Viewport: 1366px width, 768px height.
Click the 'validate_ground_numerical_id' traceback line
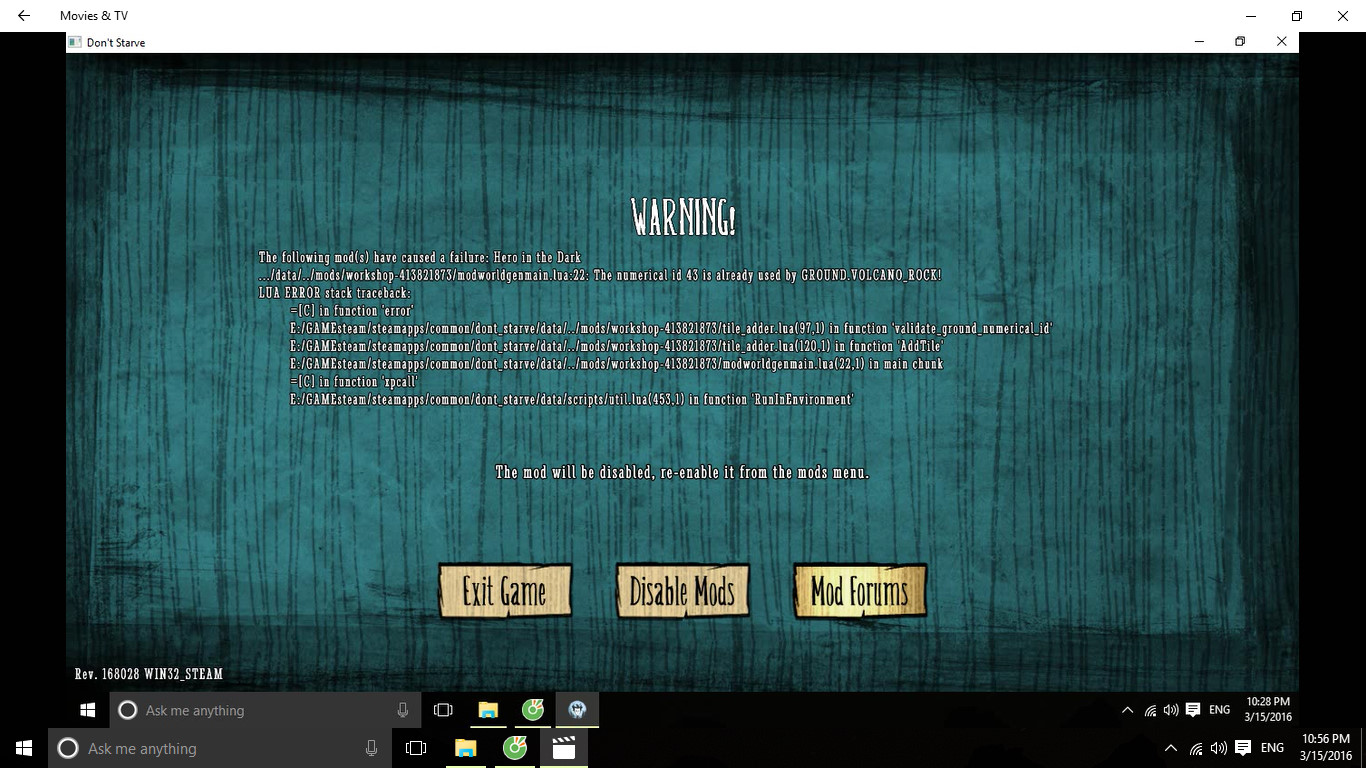(x=671, y=328)
